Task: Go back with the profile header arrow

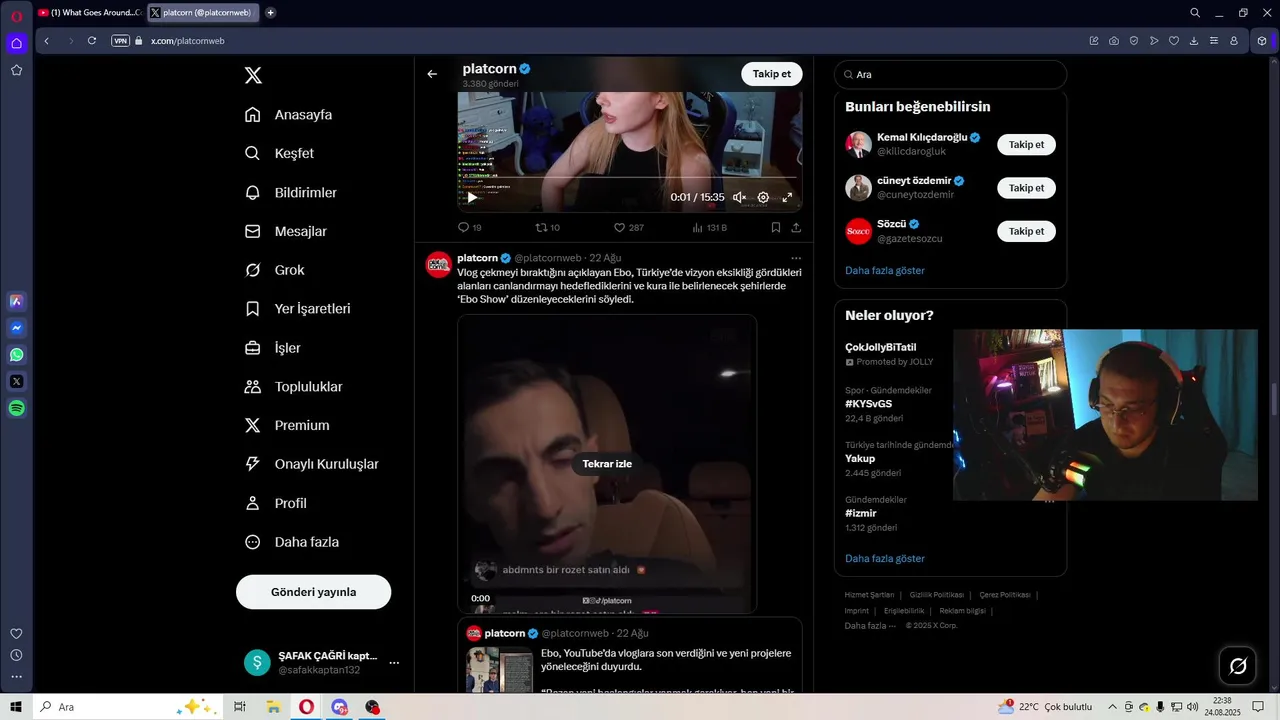Action: (x=432, y=74)
